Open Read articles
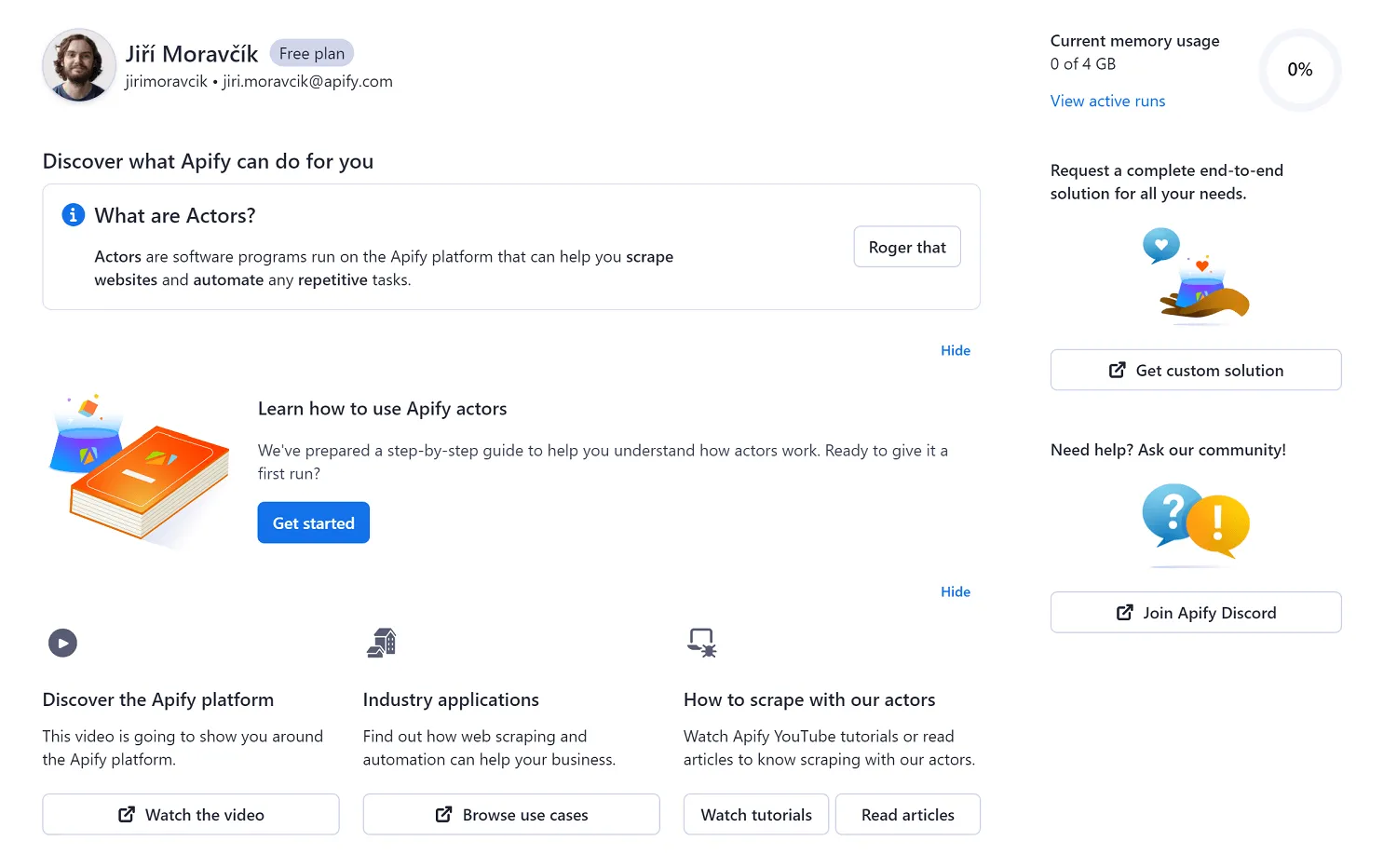 (x=908, y=814)
